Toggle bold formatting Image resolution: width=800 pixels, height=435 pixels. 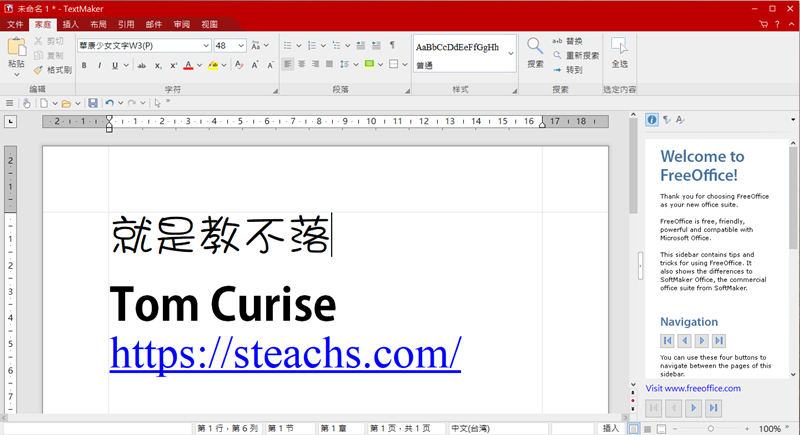(84, 66)
